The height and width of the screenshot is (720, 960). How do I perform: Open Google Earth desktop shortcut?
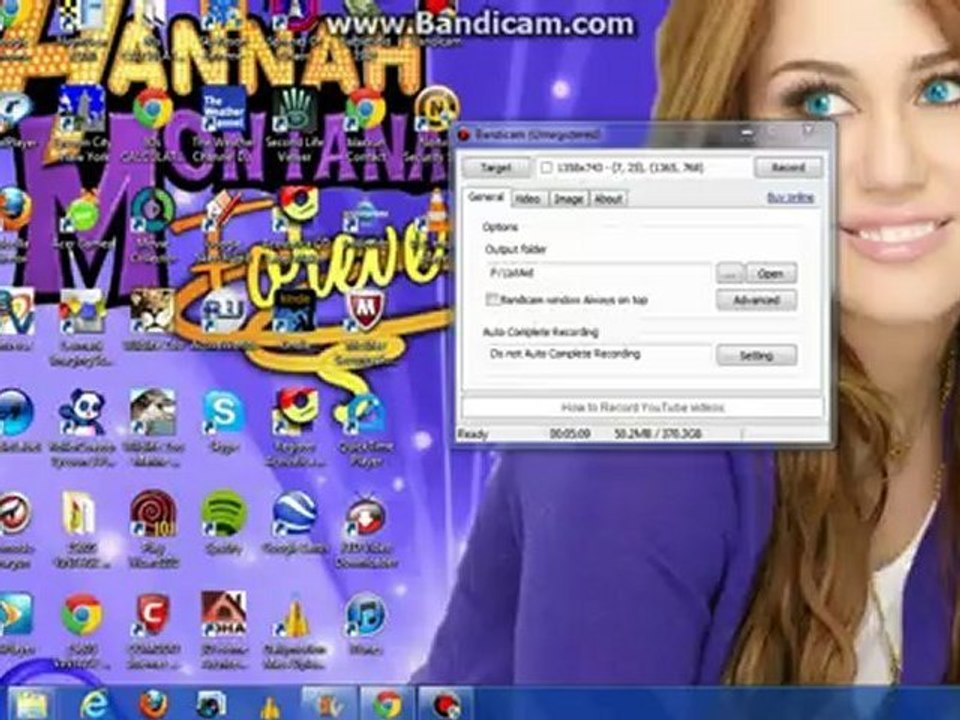[294, 515]
